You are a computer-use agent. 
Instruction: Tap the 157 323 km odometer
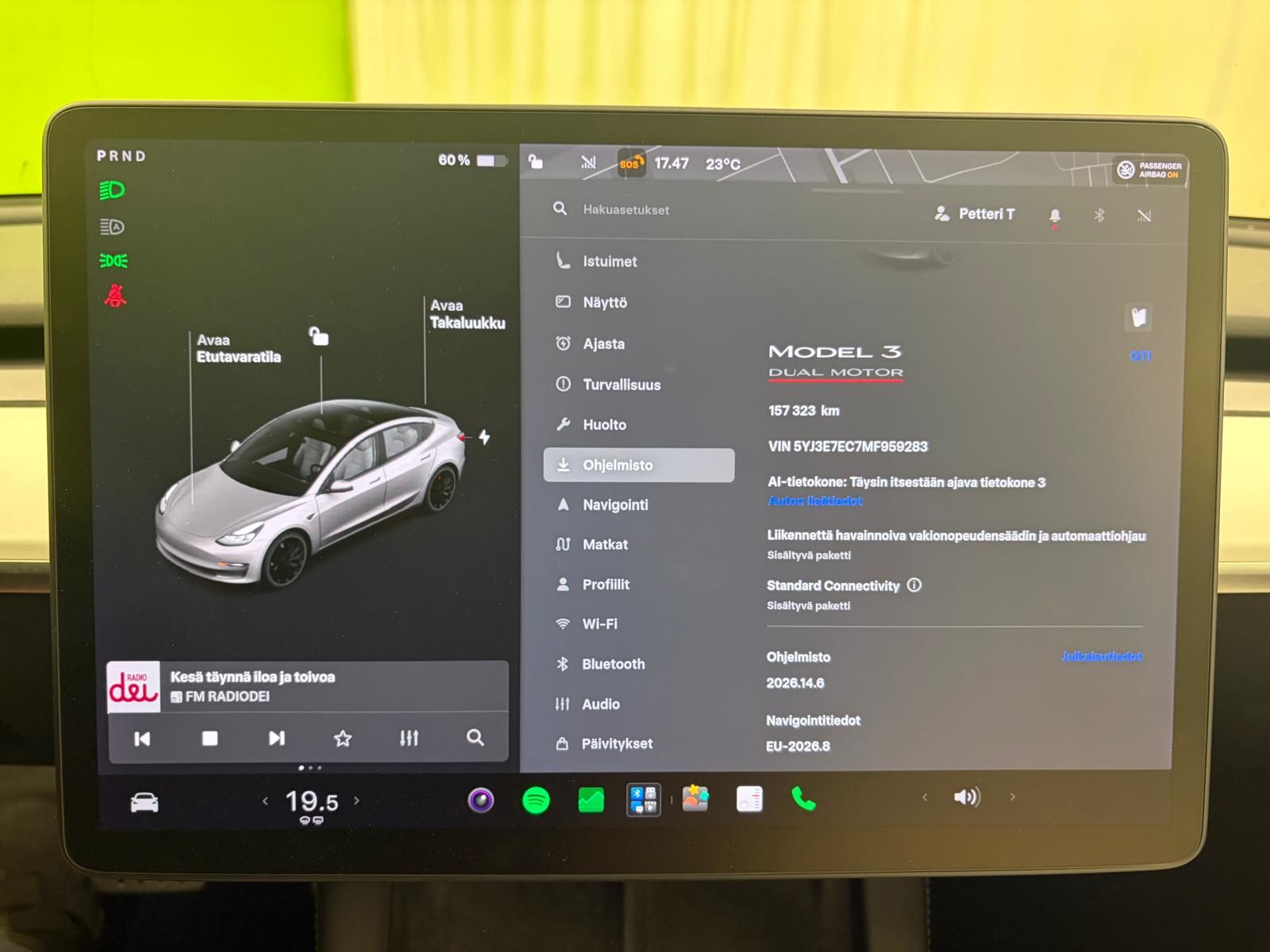click(x=803, y=411)
